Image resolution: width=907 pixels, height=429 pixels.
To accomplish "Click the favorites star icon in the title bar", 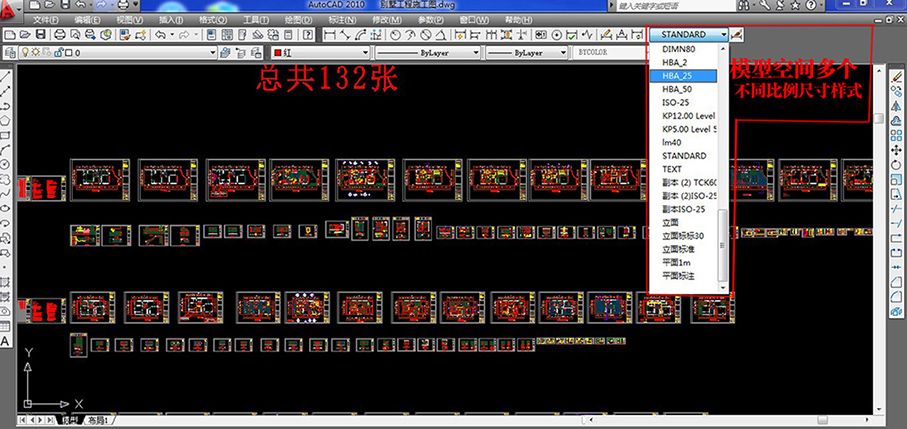I will pos(795,5).
